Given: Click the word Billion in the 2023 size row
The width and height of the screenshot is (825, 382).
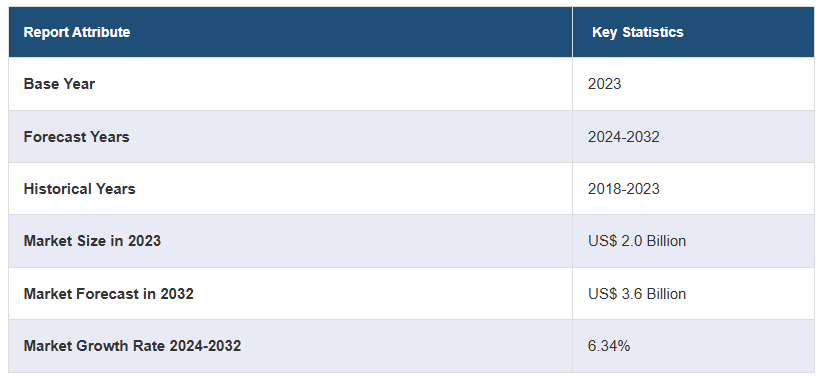Looking at the screenshot, I should tap(666, 241).
